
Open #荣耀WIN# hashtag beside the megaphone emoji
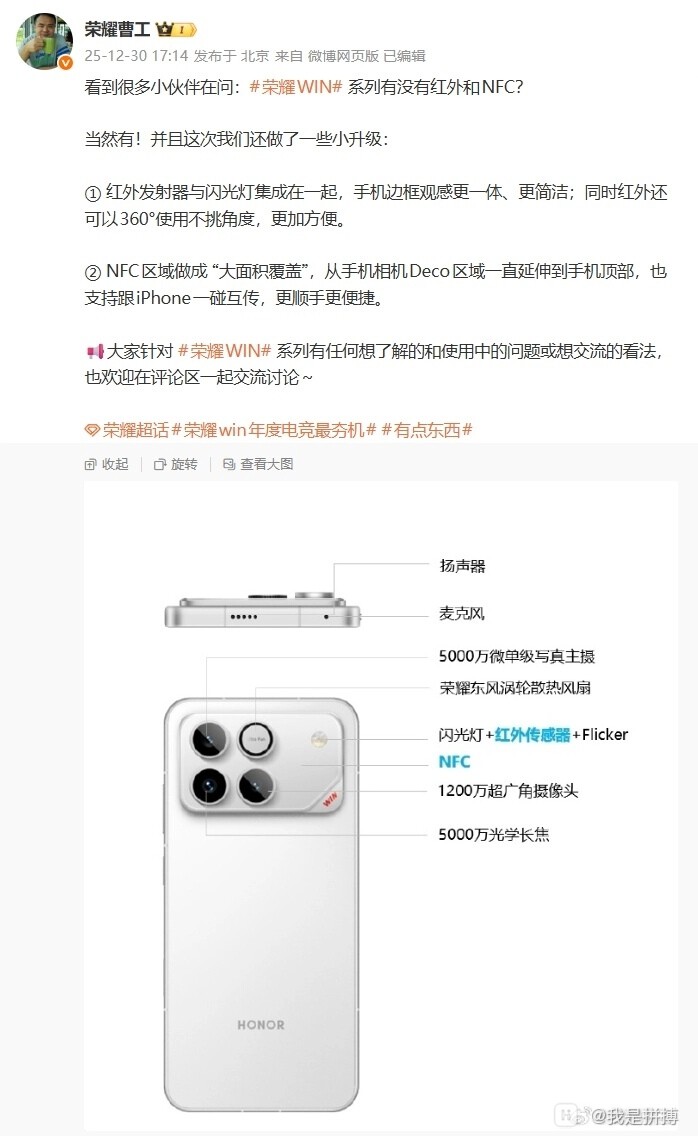pyautogui.click(x=225, y=351)
